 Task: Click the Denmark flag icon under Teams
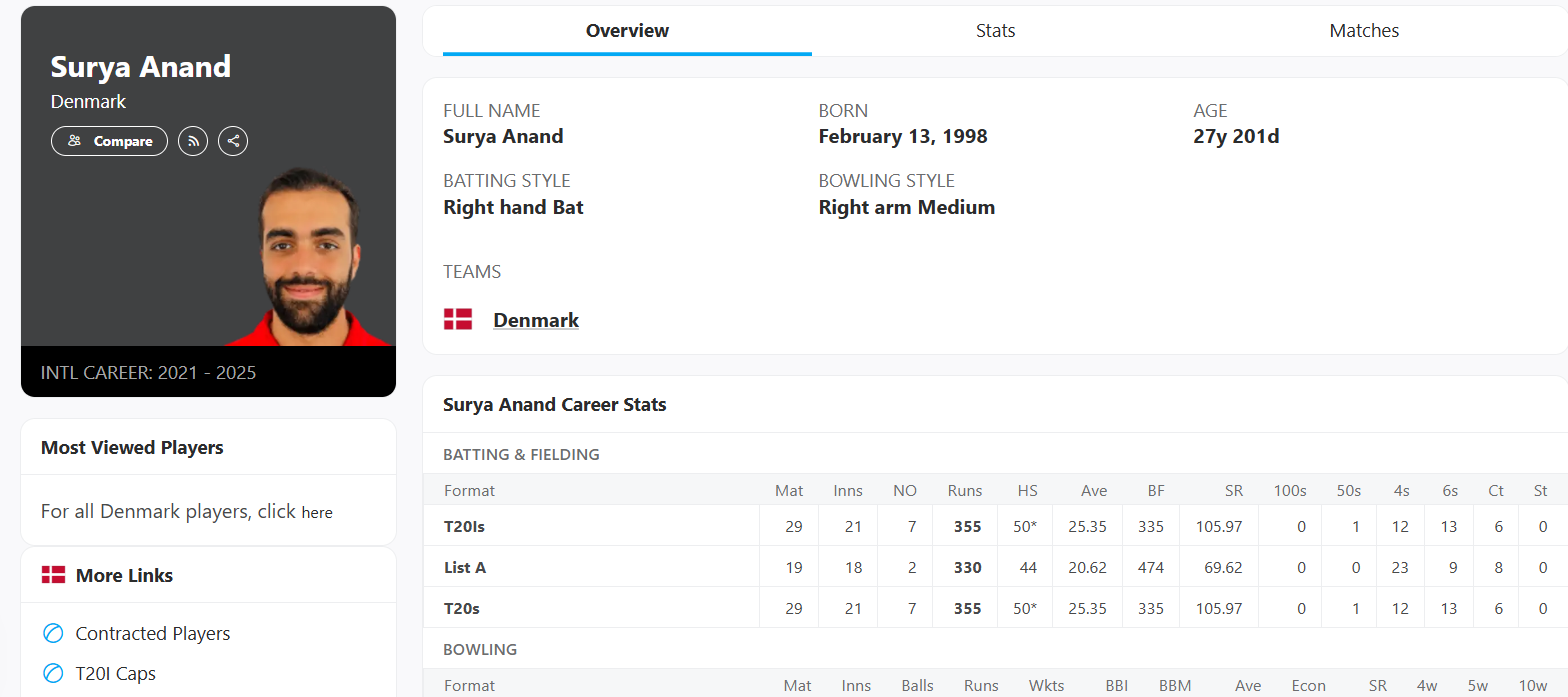click(x=458, y=320)
